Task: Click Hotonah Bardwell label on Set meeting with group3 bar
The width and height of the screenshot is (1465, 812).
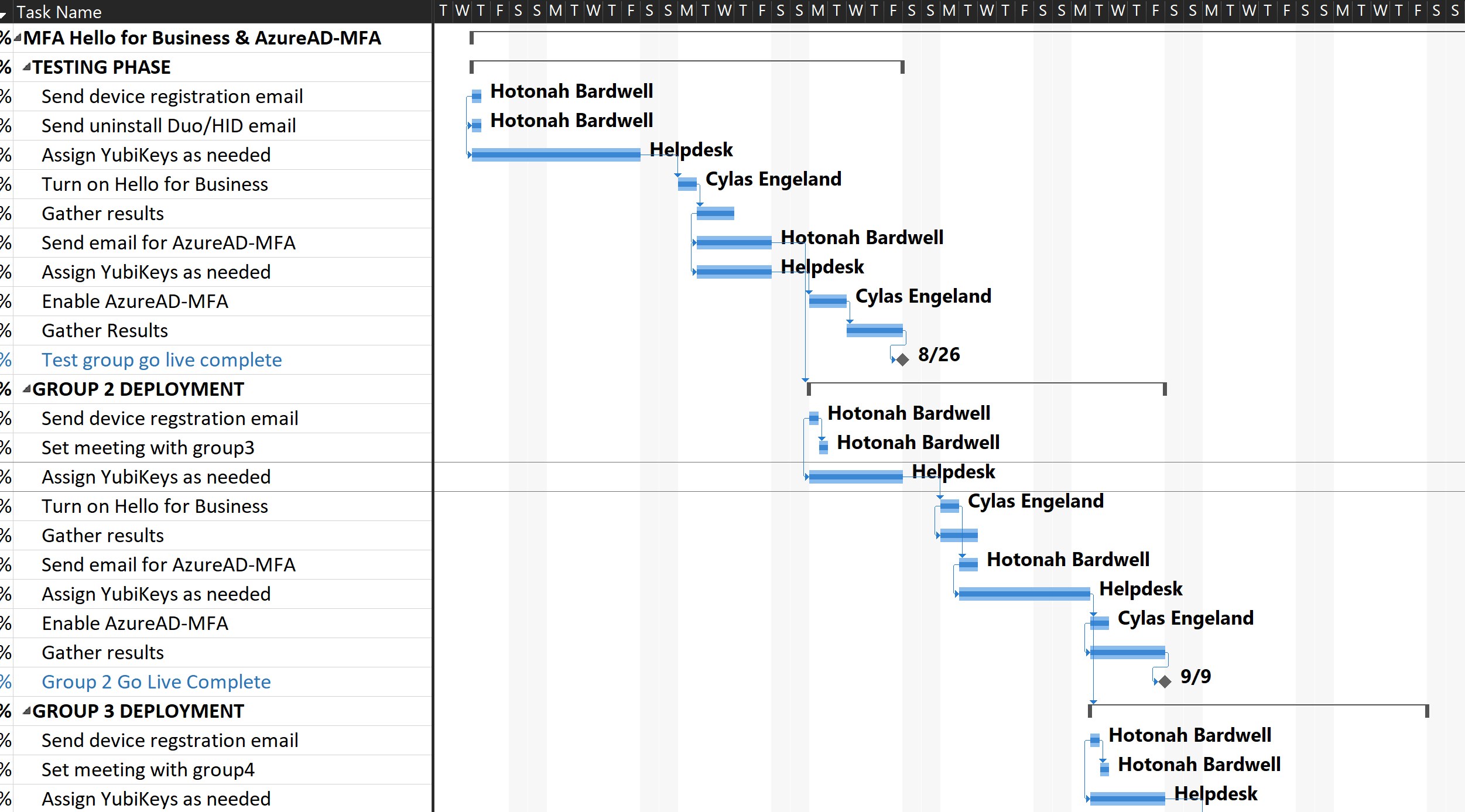Action: tap(918, 443)
